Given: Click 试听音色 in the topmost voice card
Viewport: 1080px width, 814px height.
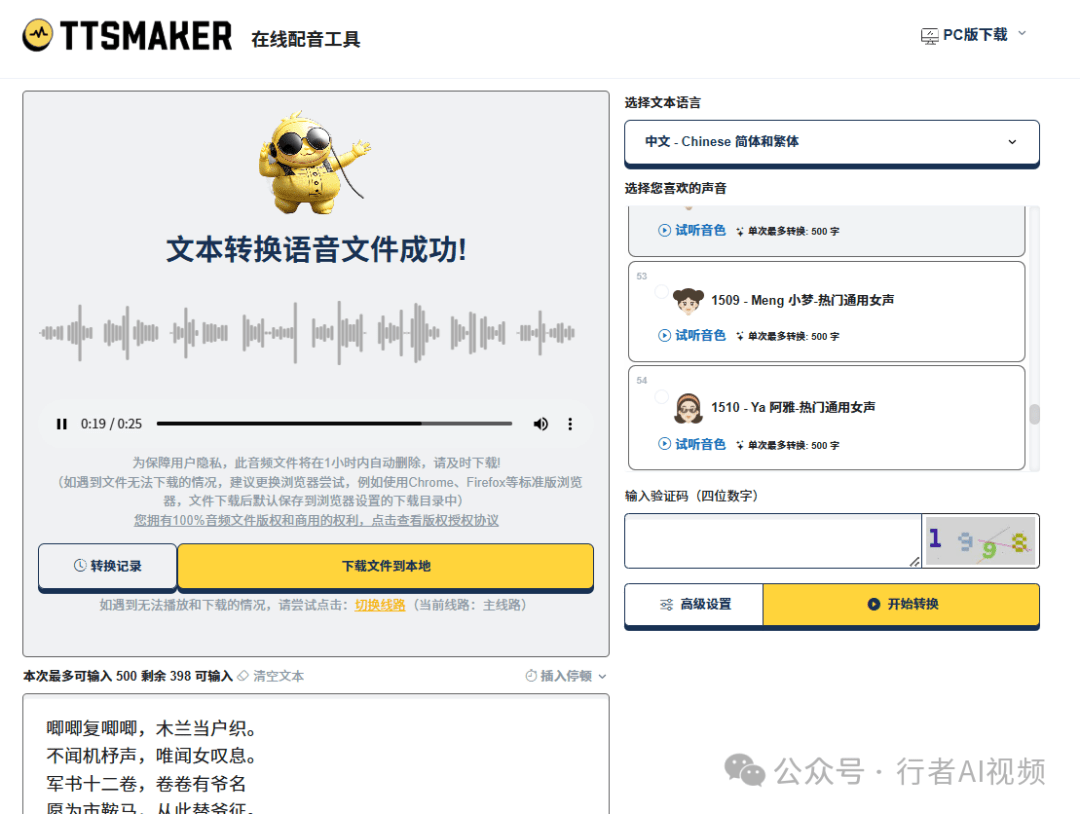Looking at the screenshot, I should [692, 230].
